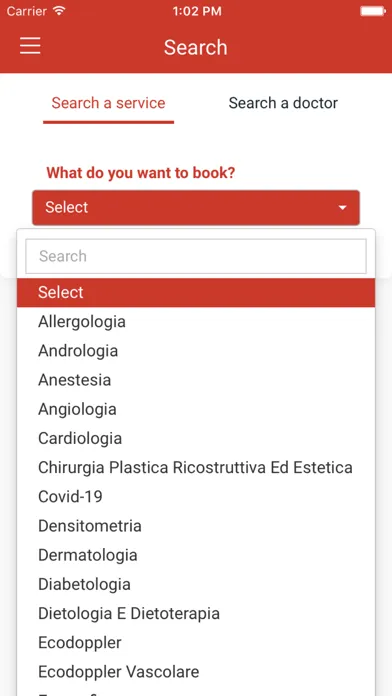
Task: Choose Dietologia E Dietoterapia
Action: pos(196,613)
